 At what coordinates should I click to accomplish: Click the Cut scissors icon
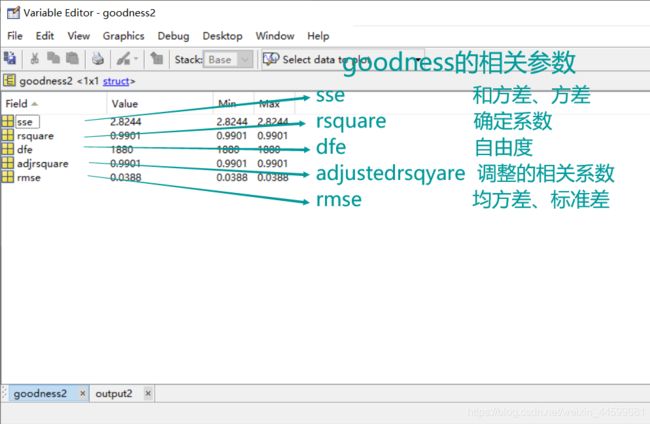click(x=34, y=58)
